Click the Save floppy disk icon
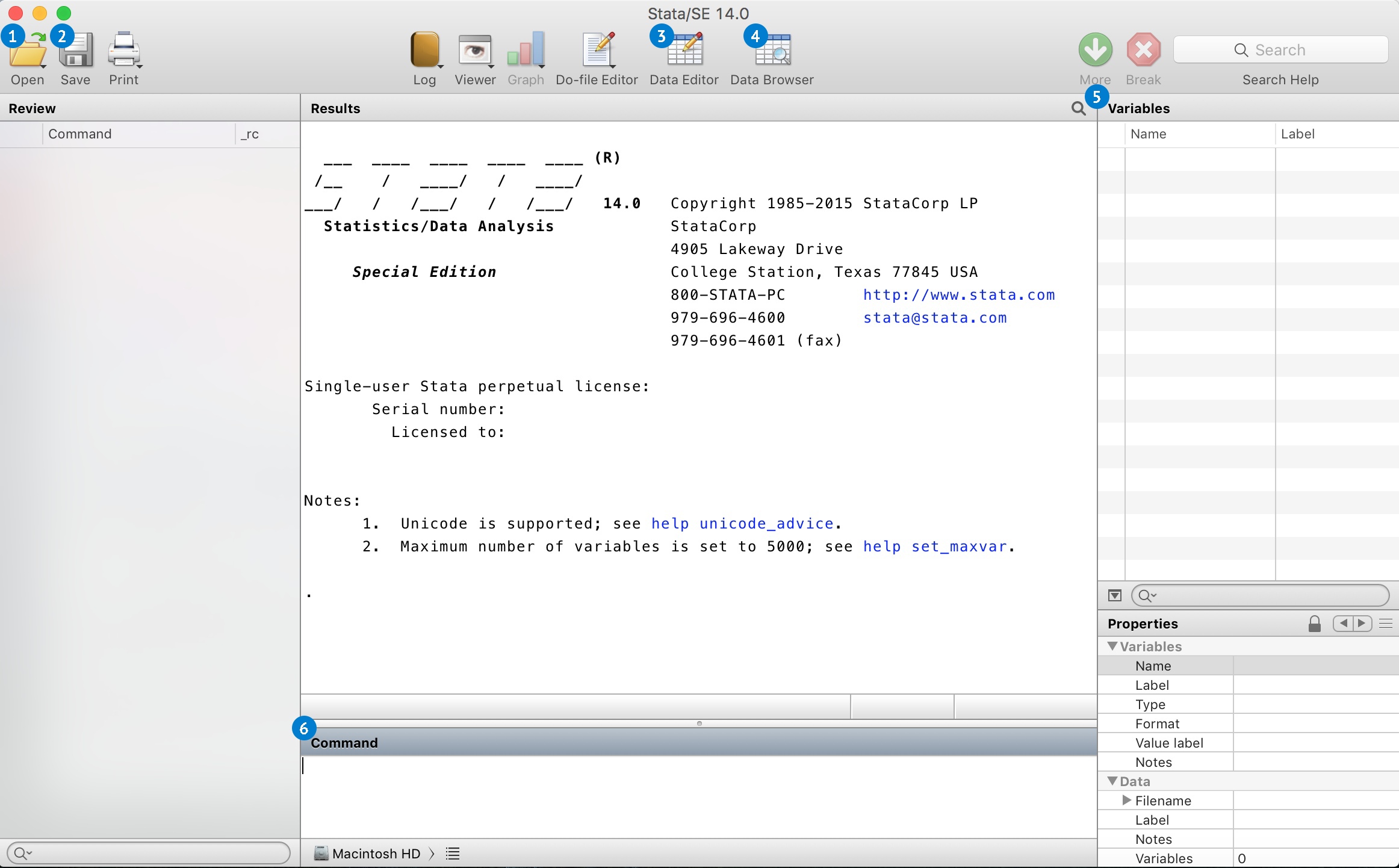Screen dimensions: 1399x868 click(76, 51)
